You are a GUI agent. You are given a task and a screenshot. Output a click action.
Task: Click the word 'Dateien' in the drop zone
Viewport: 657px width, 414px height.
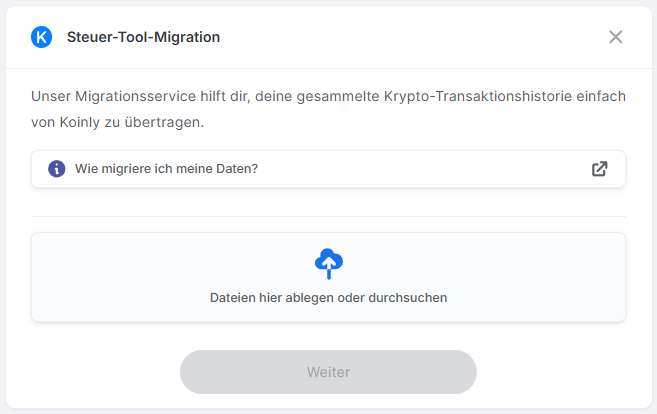(233, 298)
